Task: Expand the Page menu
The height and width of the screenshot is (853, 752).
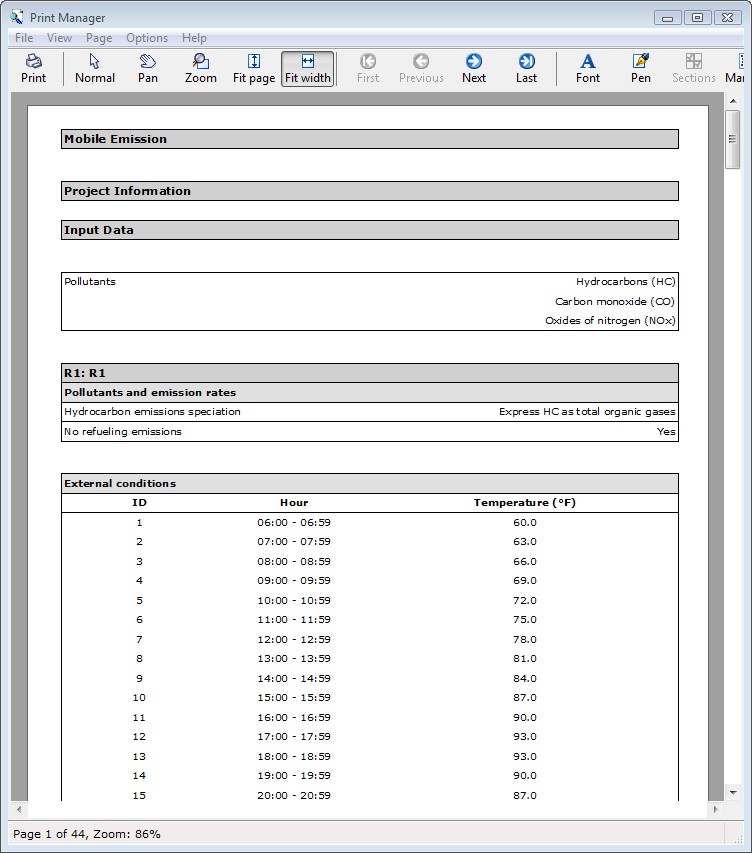Action: pyautogui.click(x=99, y=38)
